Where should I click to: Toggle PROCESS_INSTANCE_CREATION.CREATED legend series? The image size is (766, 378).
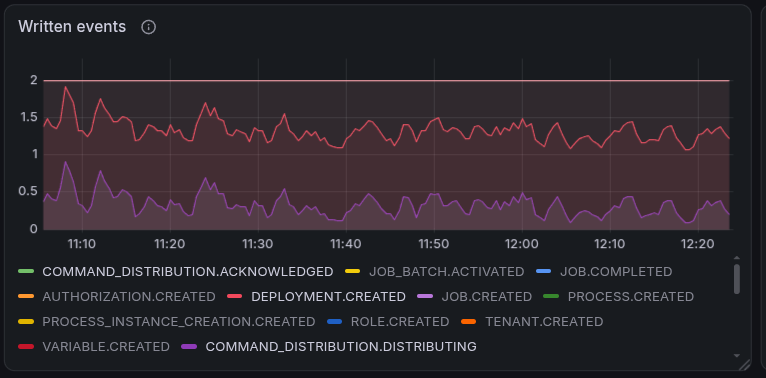(x=179, y=322)
